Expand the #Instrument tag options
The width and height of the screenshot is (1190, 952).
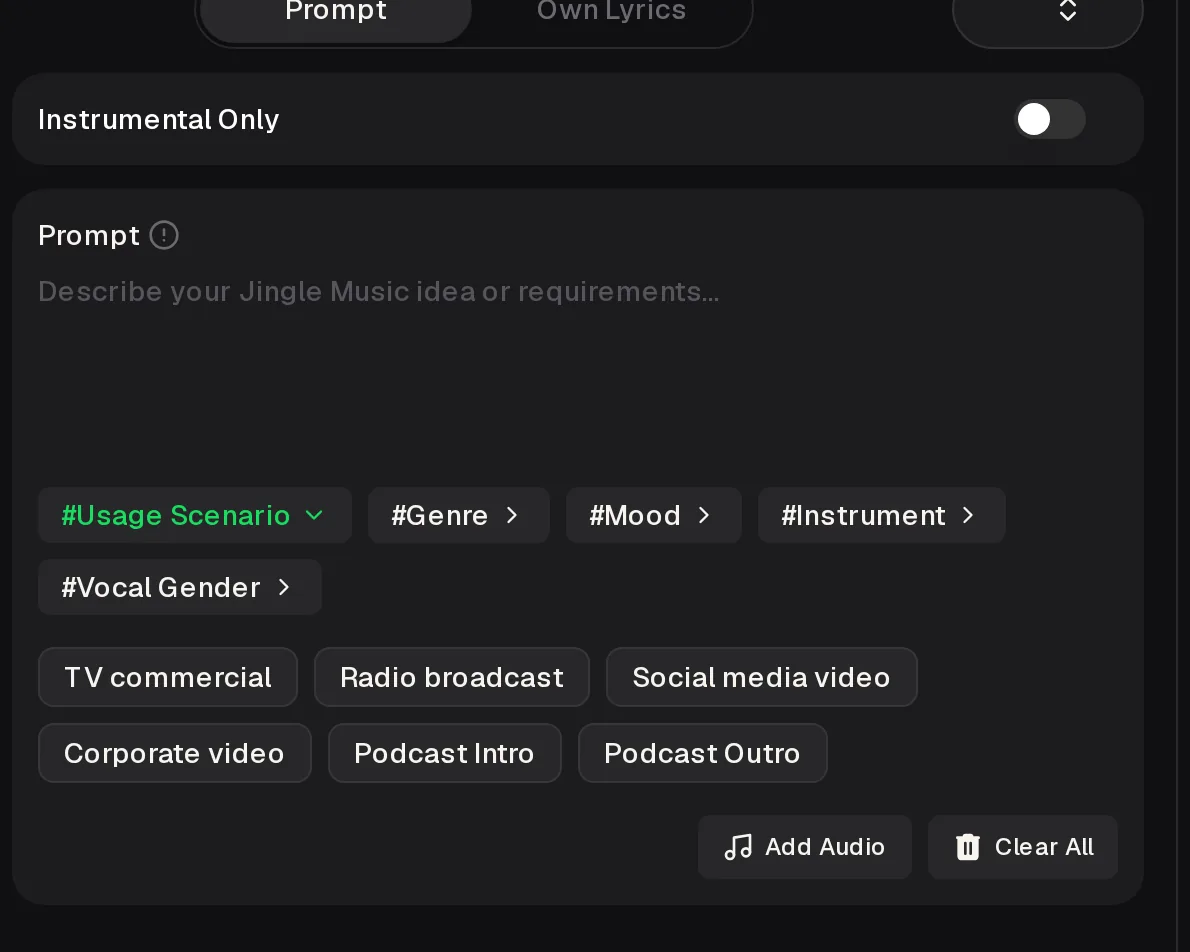882,515
